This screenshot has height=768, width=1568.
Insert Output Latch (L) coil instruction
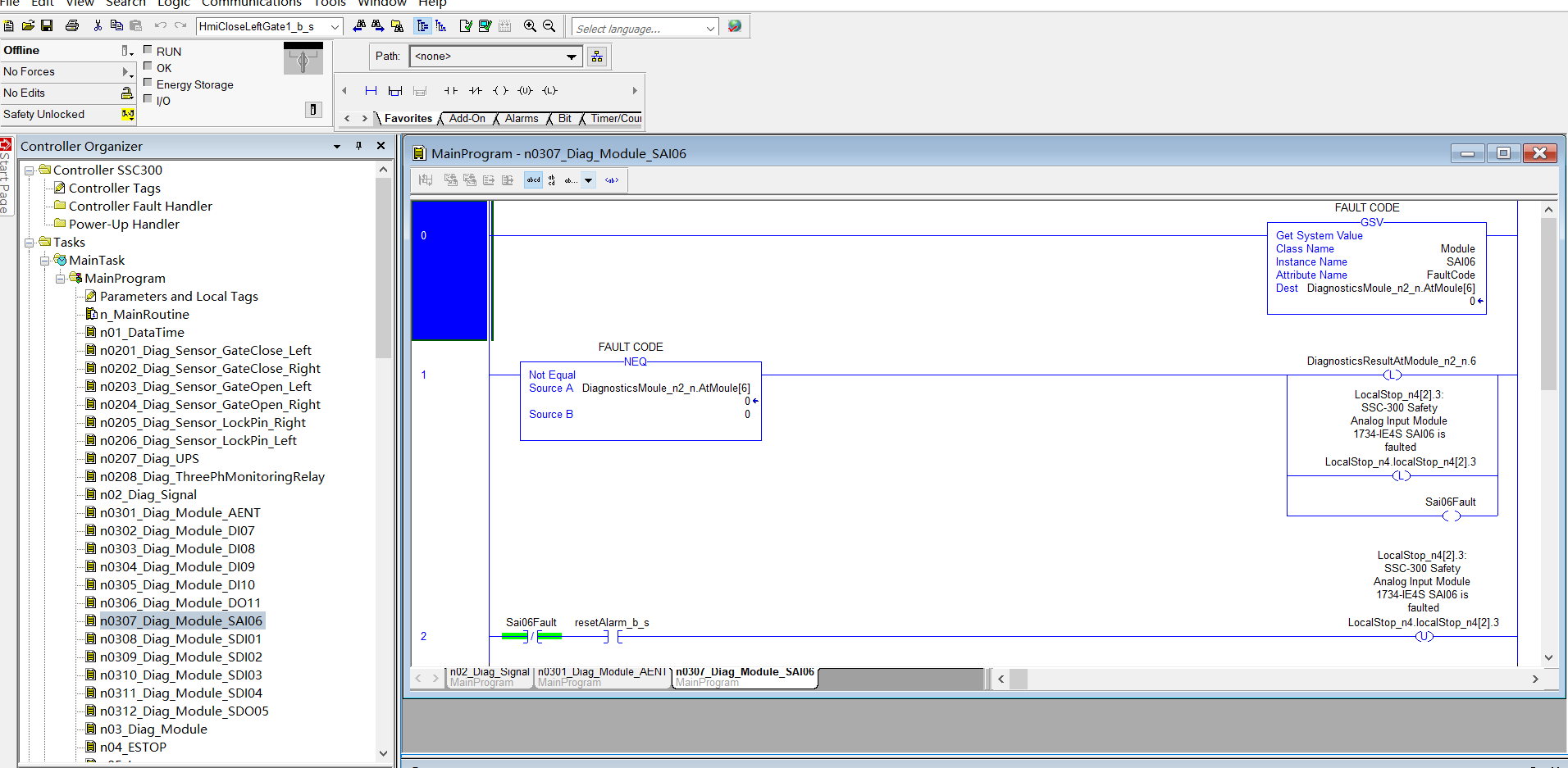tap(549, 91)
